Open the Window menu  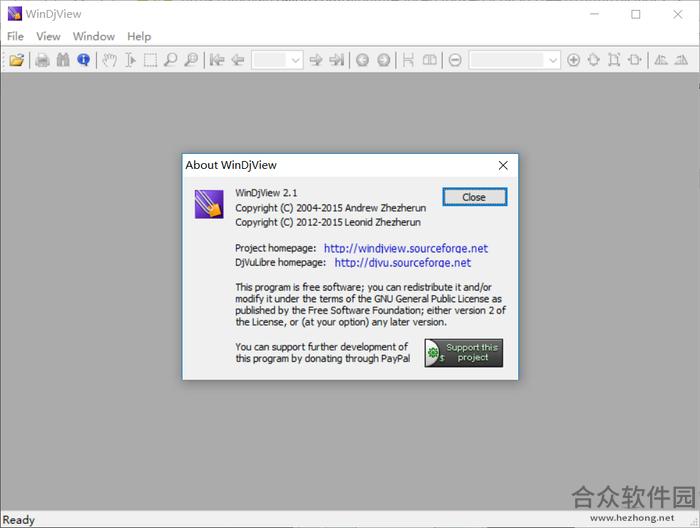click(94, 36)
